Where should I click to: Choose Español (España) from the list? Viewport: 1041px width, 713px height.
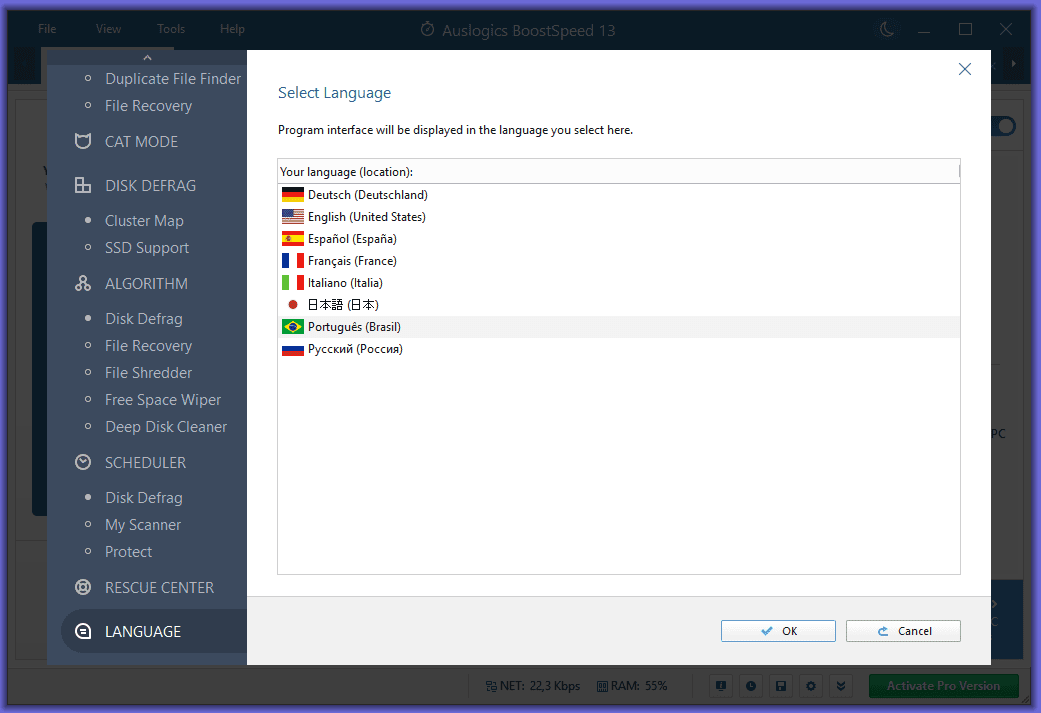(x=619, y=238)
